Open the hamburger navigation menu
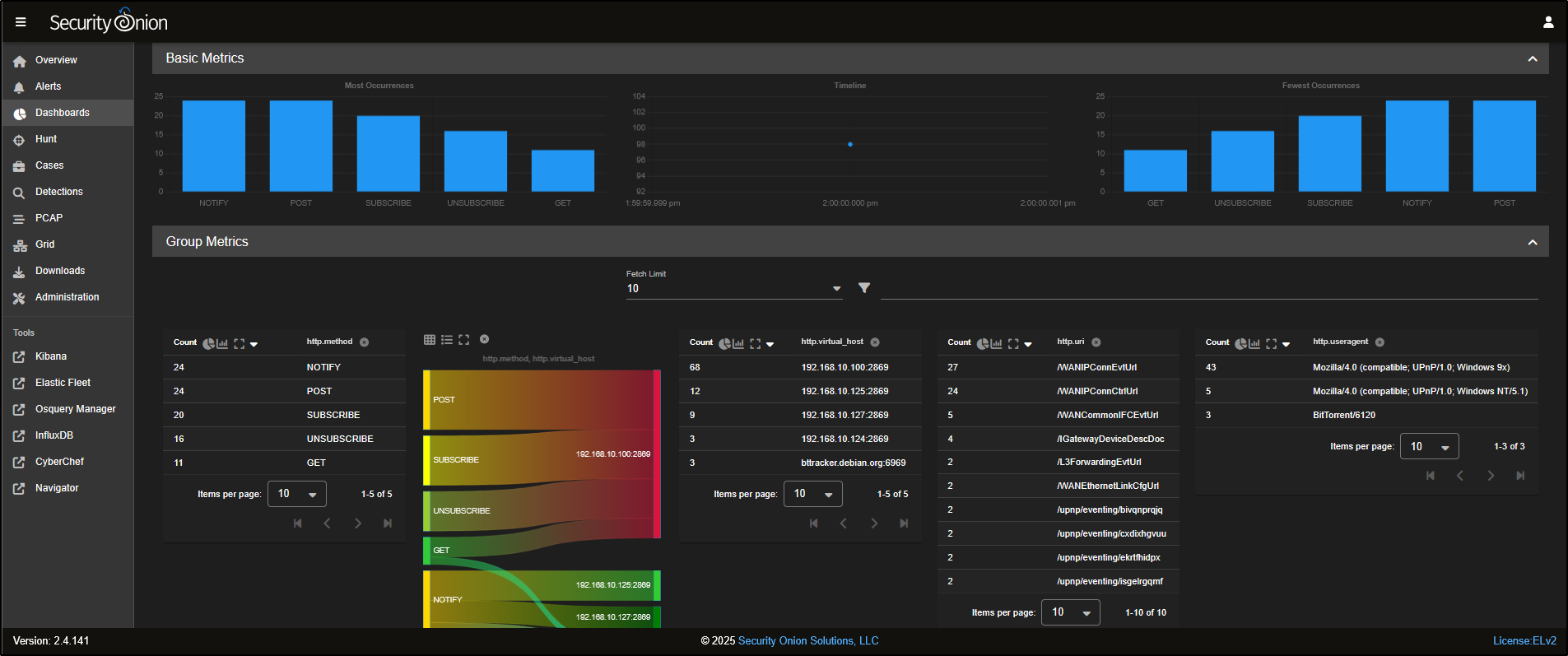The width and height of the screenshot is (1568, 656). pyautogui.click(x=21, y=22)
